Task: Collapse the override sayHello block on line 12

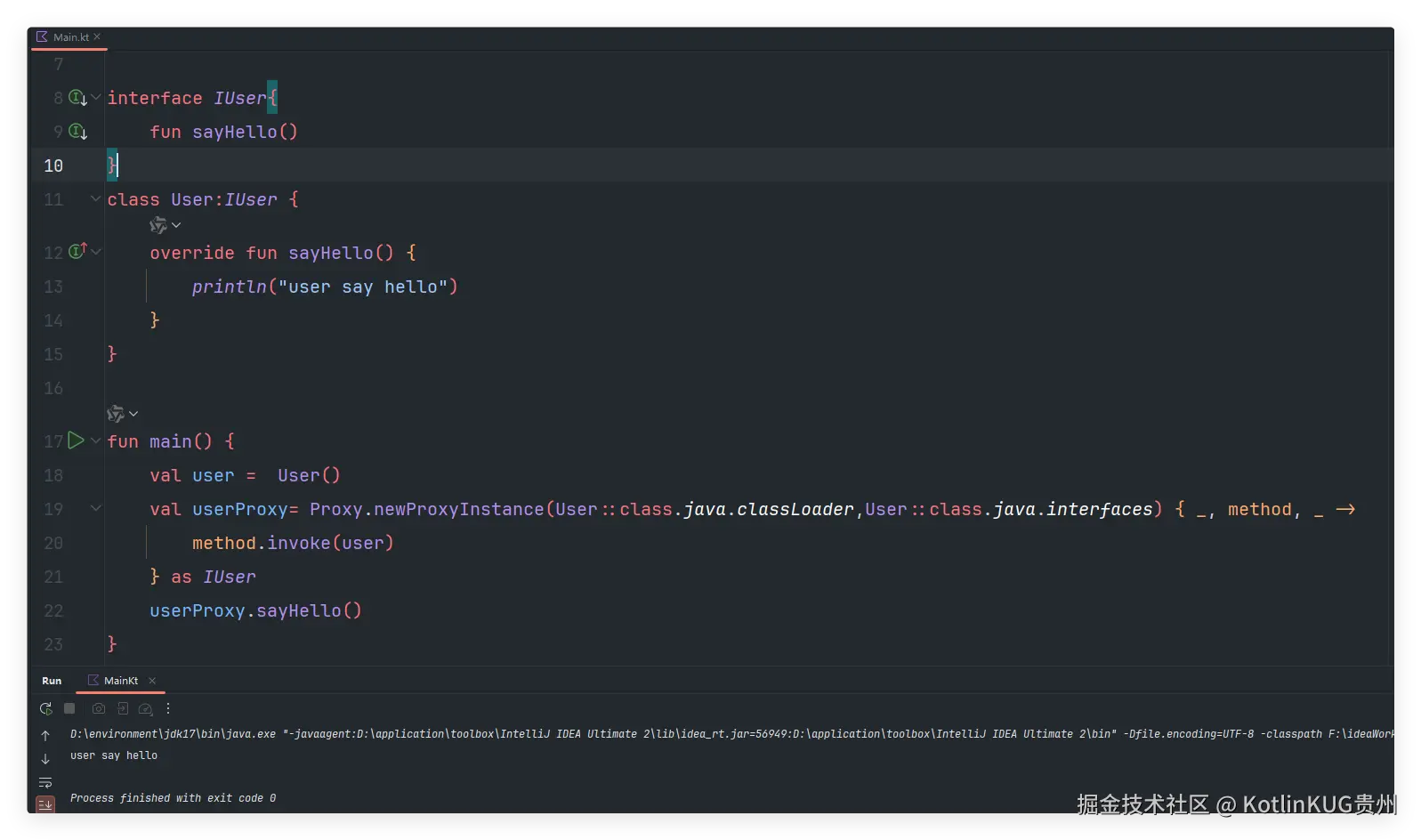Action: coord(96,252)
